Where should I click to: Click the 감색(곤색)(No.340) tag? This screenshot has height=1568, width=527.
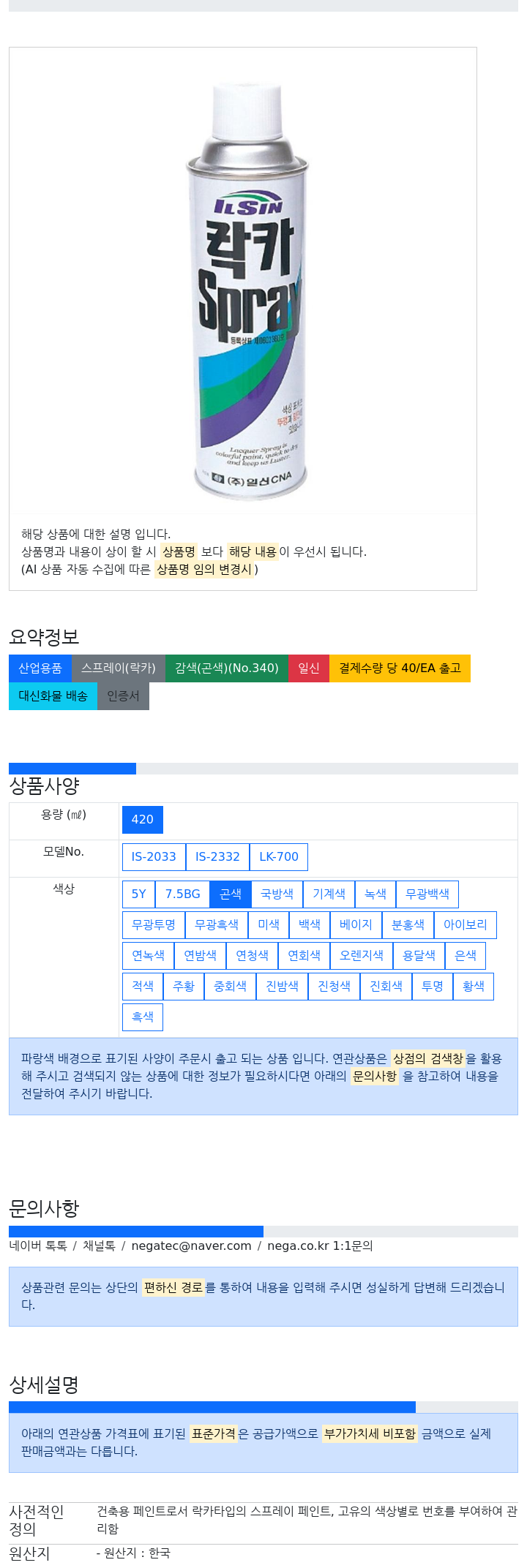tap(227, 668)
